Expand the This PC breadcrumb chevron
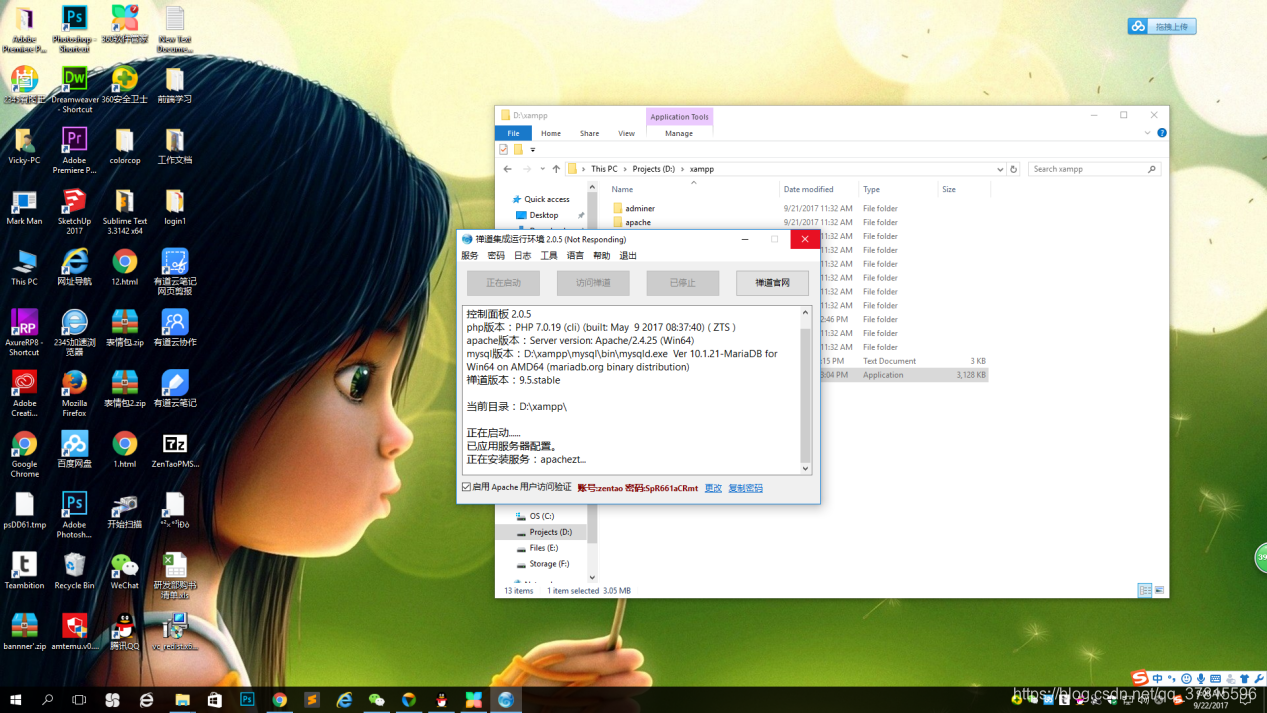The width and height of the screenshot is (1267, 713). (625, 169)
